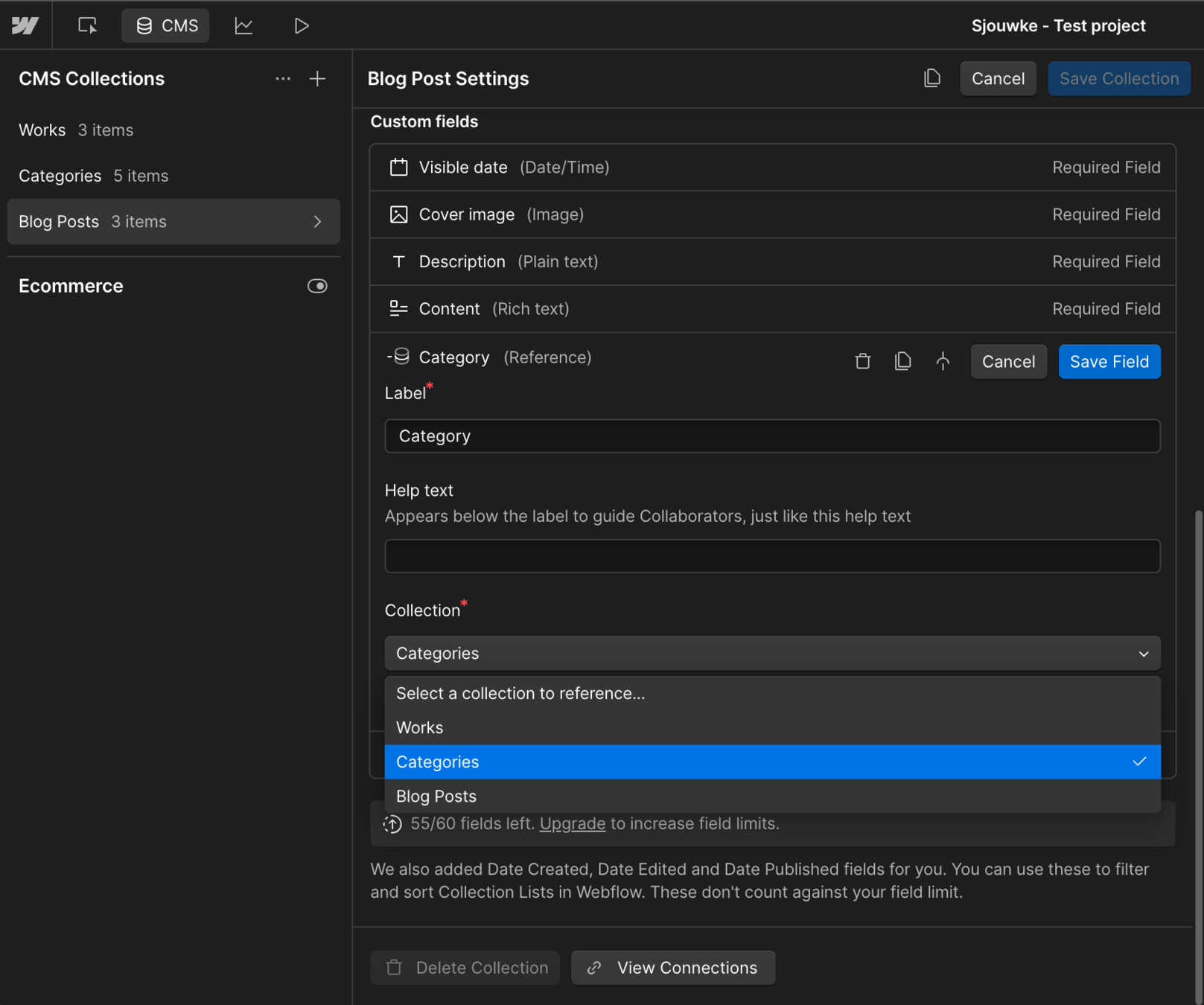The height and width of the screenshot is (1005, 1204).
Task: Click the Preview play icon
Action: tap(302, 26)
